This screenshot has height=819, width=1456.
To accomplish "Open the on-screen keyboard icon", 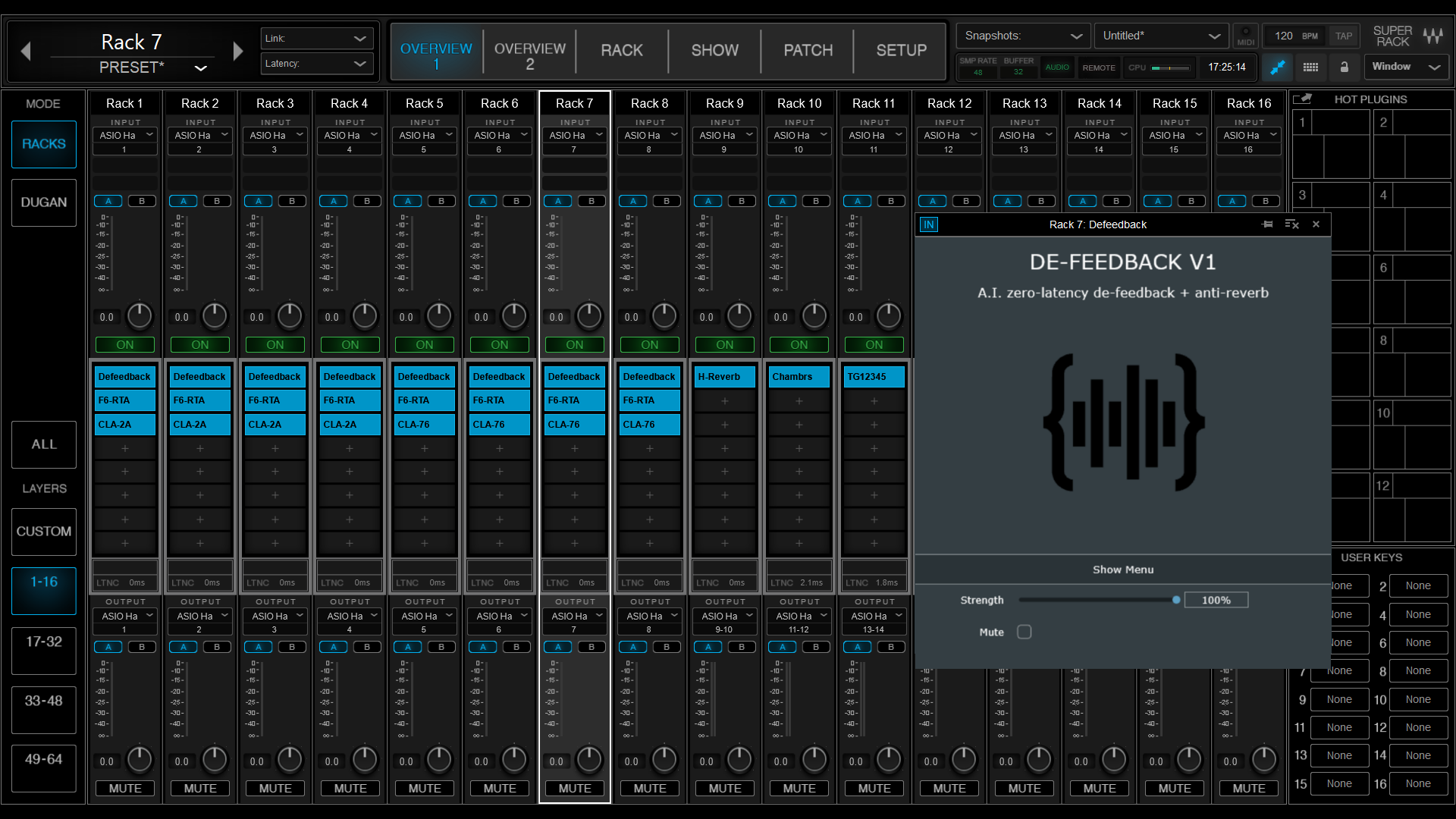I will click(1310, 67).
